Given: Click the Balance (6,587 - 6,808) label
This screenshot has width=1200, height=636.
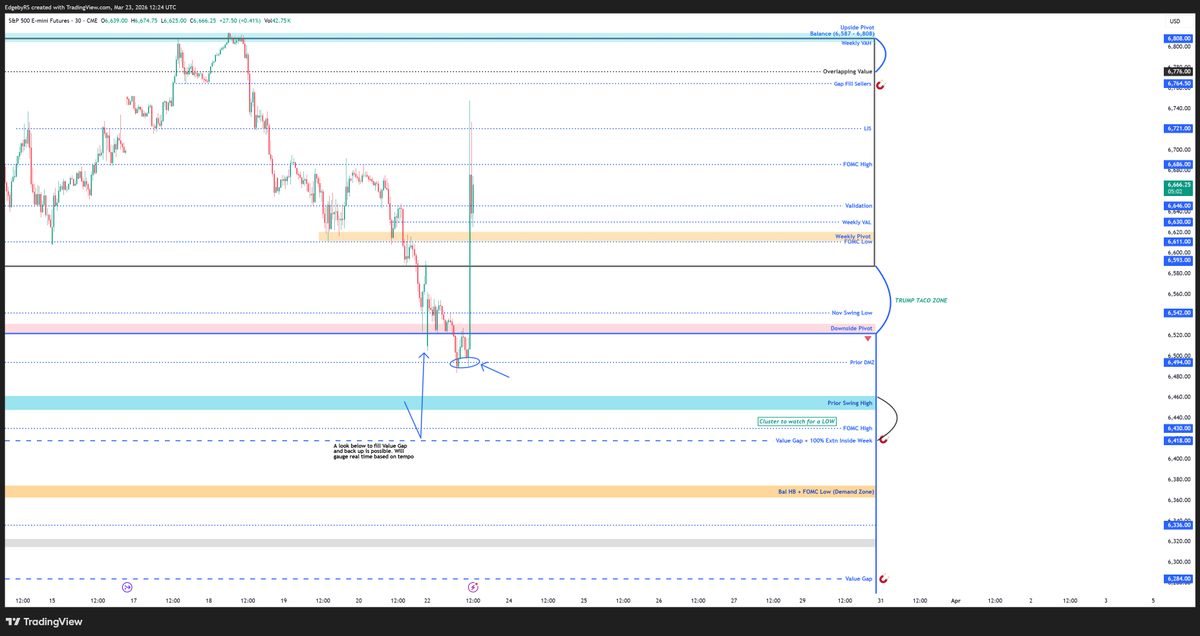Looking at the screenshot, I should [841, 33].
